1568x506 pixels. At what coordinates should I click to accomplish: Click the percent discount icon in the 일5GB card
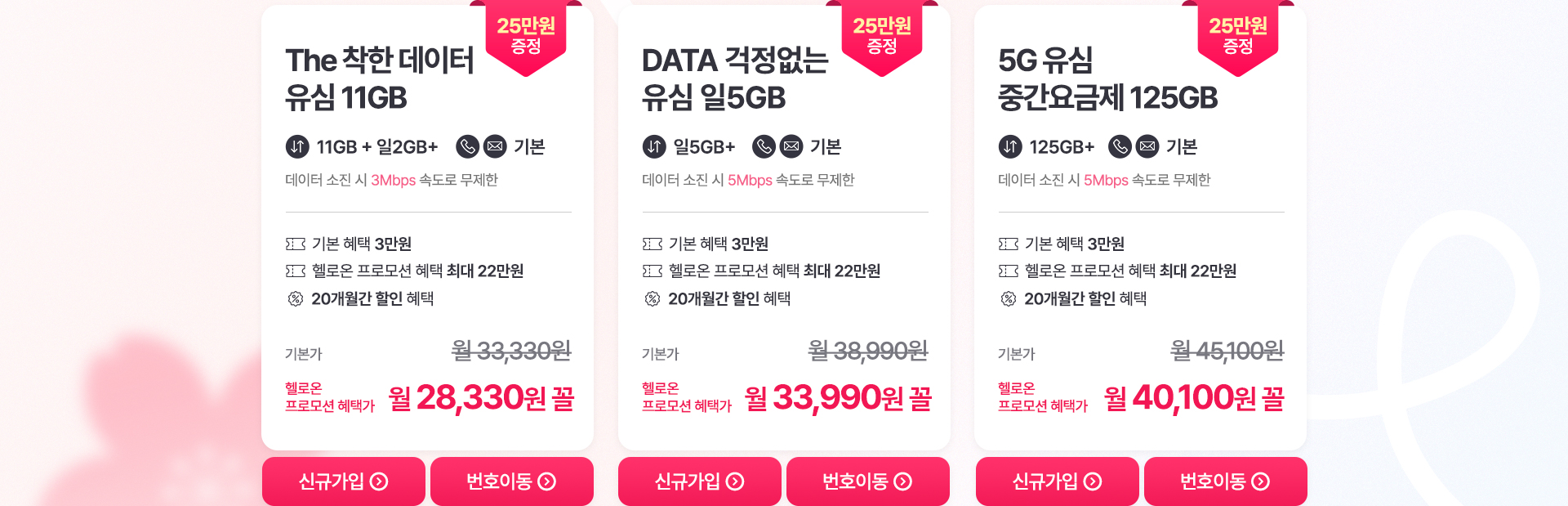[652, 299]
